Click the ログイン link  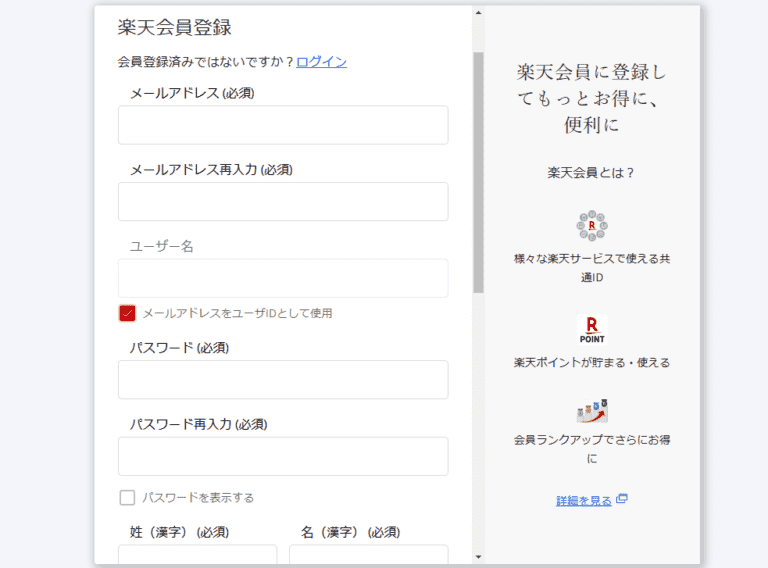pyautogui.click(x=321, y=62)
